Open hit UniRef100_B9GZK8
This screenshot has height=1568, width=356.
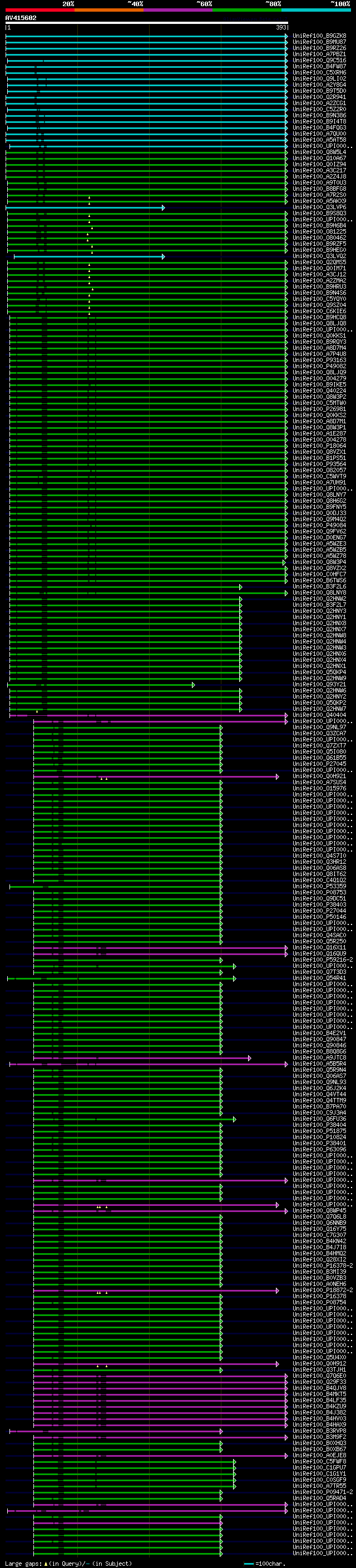(319, 36)
